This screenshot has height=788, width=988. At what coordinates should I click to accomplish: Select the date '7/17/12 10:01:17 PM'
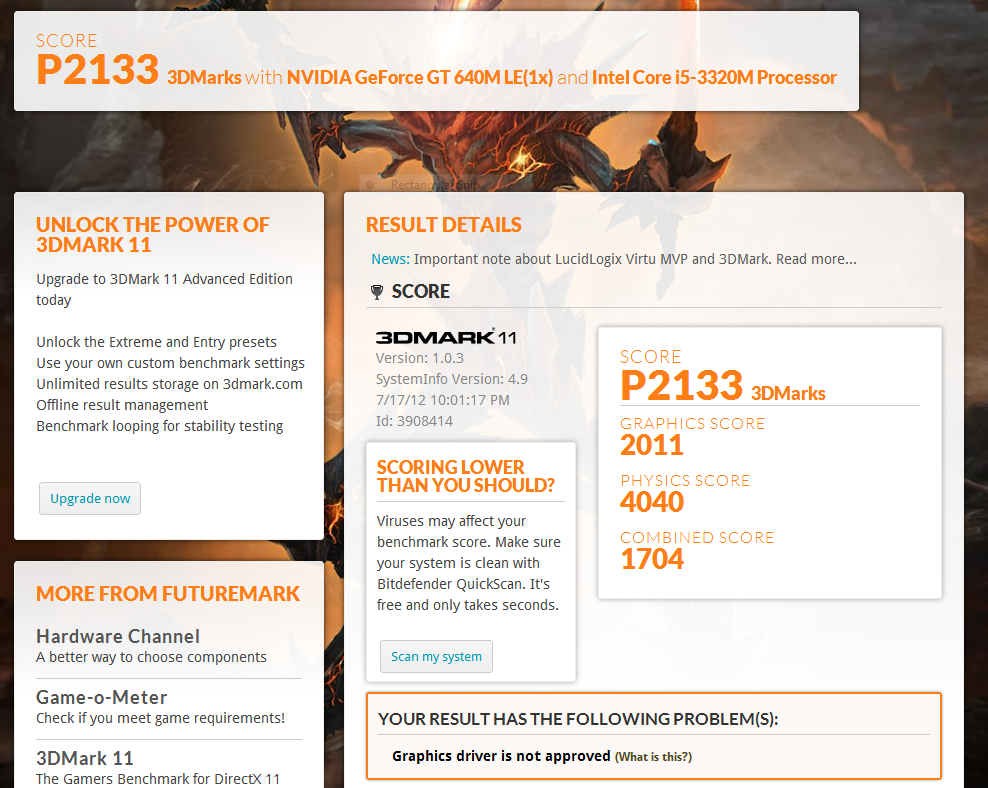coord(442,400)
